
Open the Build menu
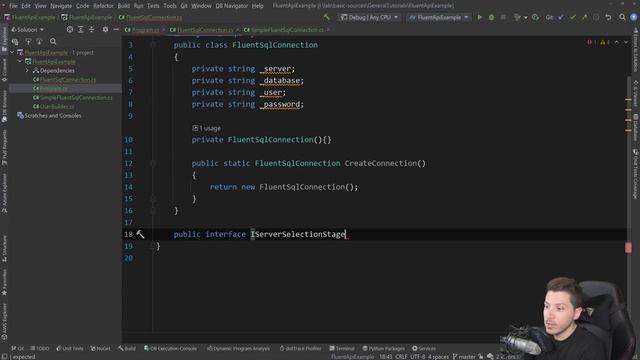click(123, 6)
